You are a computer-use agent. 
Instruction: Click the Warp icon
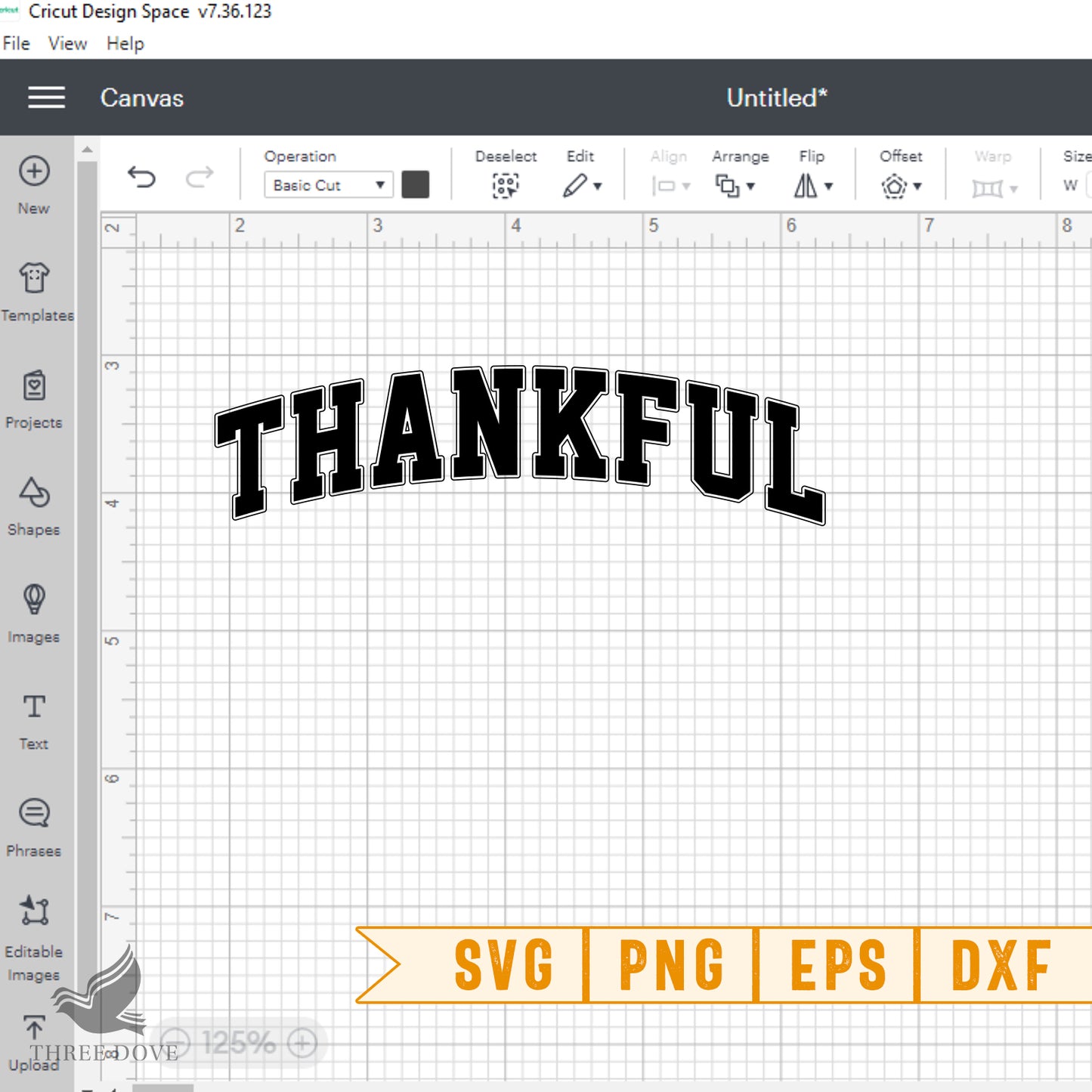pyautogui.click(x=987, y=187)
